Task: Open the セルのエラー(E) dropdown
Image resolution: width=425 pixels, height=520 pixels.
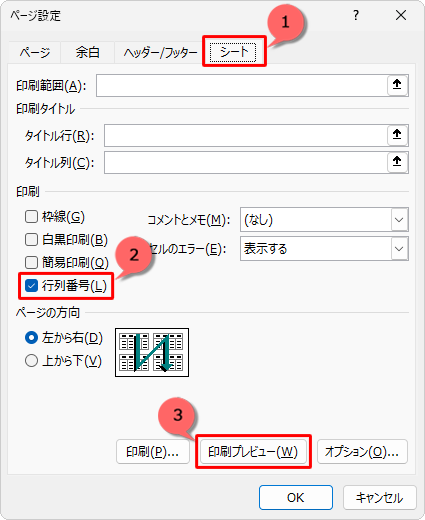Action: click(324, 249)
